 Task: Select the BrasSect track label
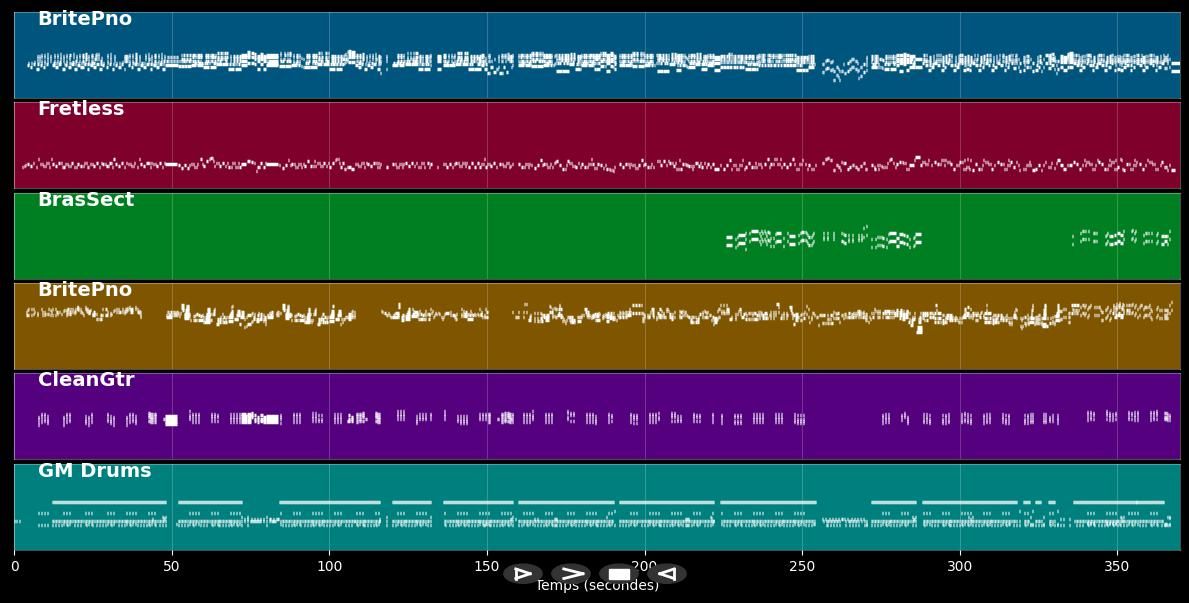tap(86, 200)
